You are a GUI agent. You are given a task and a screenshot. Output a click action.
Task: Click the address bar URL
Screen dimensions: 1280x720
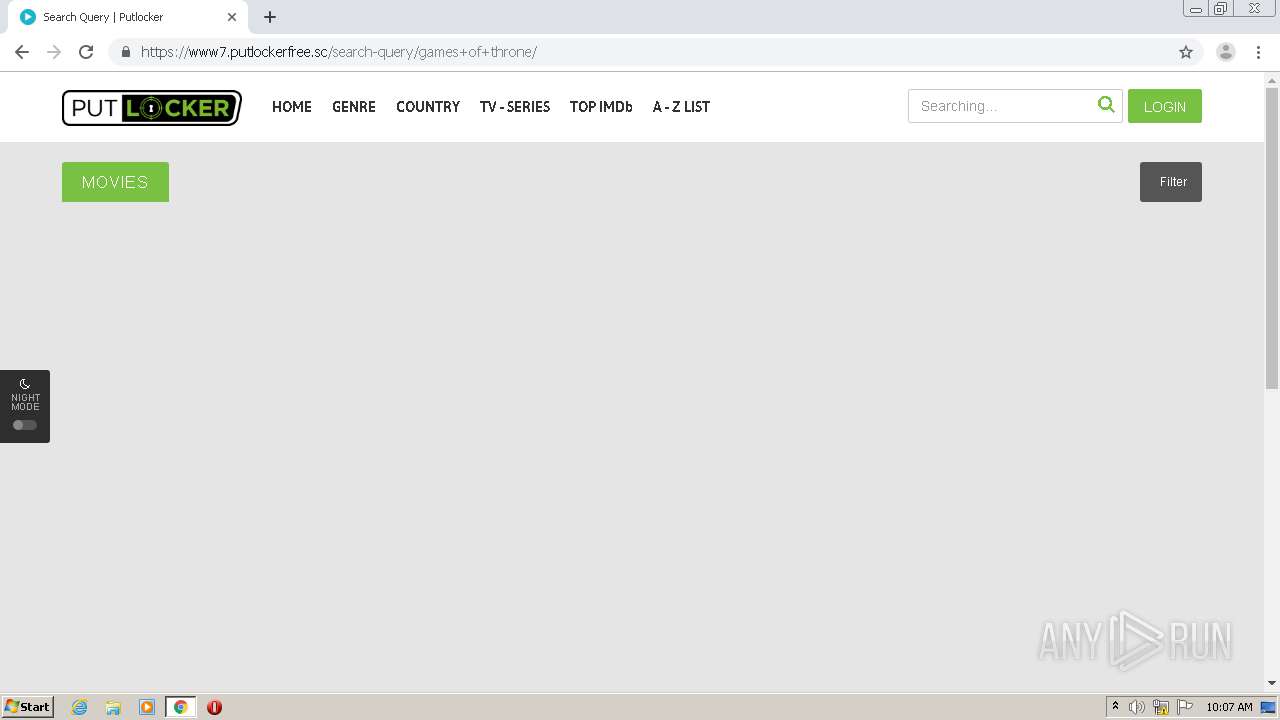[x=338, y=52]
